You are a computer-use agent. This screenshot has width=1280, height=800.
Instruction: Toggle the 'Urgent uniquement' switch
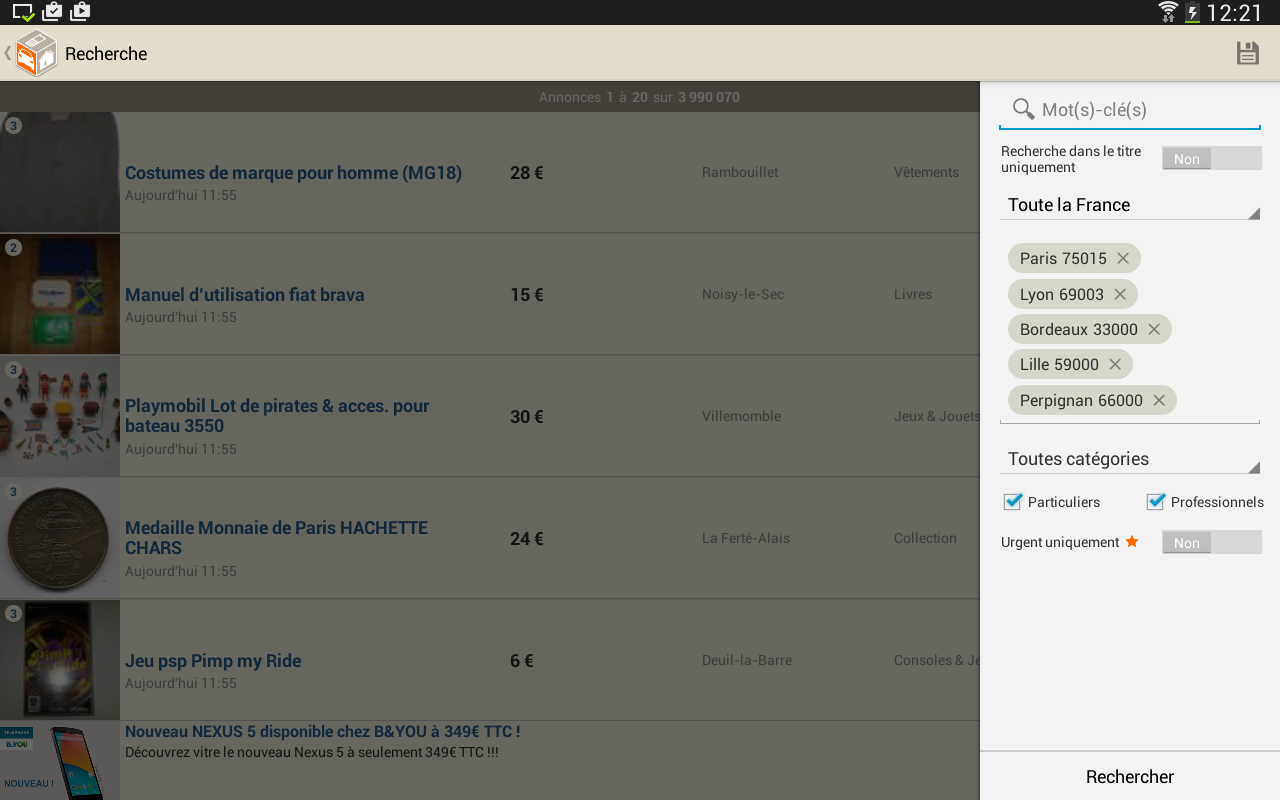point(1211,542)
